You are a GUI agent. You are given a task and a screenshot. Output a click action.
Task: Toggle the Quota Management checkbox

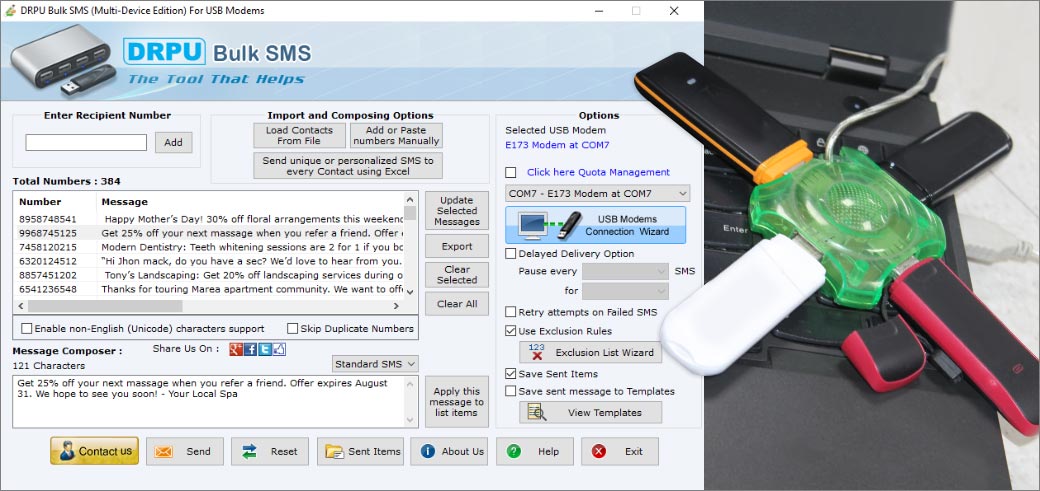(x=511, y=173)
